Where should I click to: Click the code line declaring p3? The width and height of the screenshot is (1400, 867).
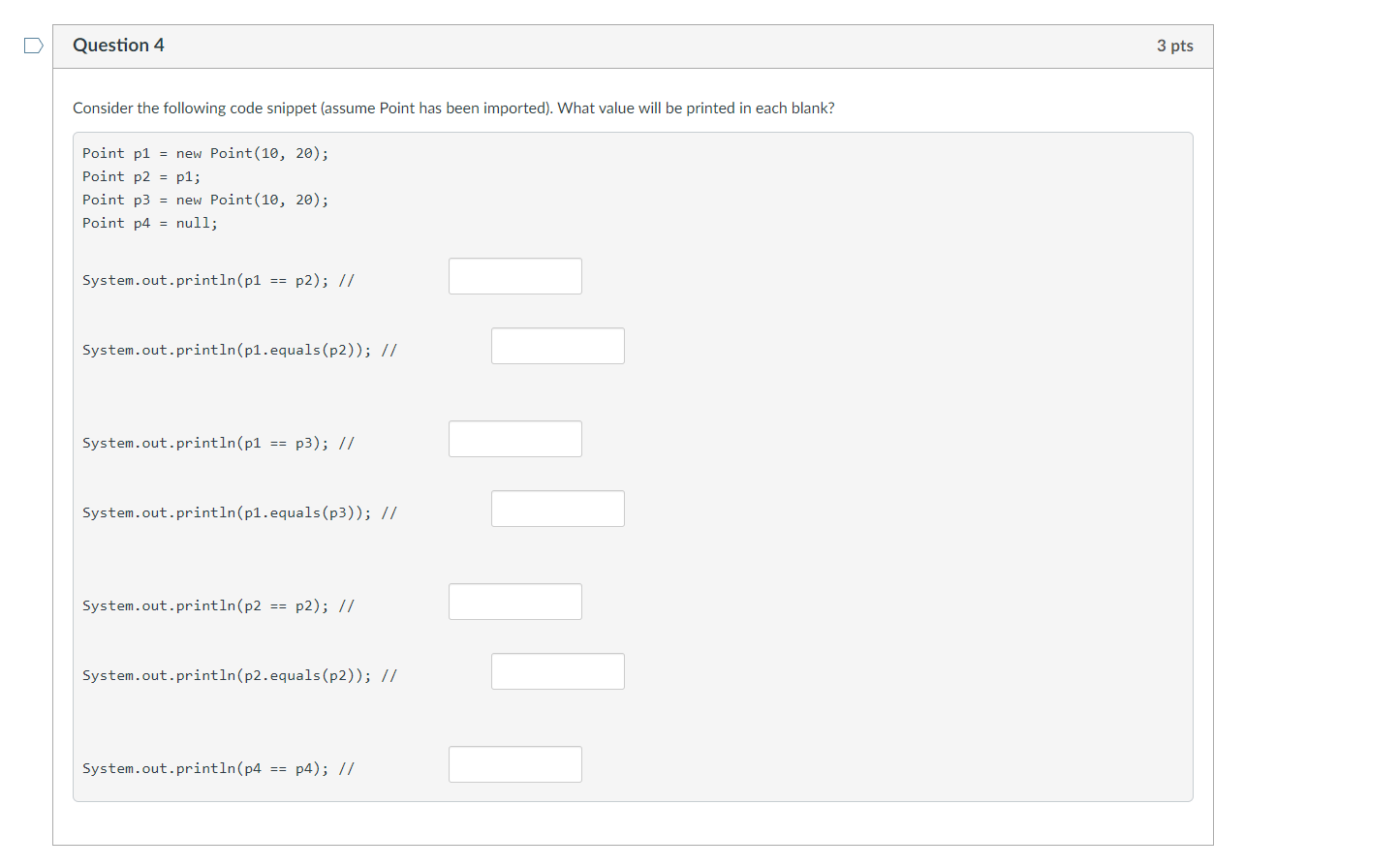205,200
